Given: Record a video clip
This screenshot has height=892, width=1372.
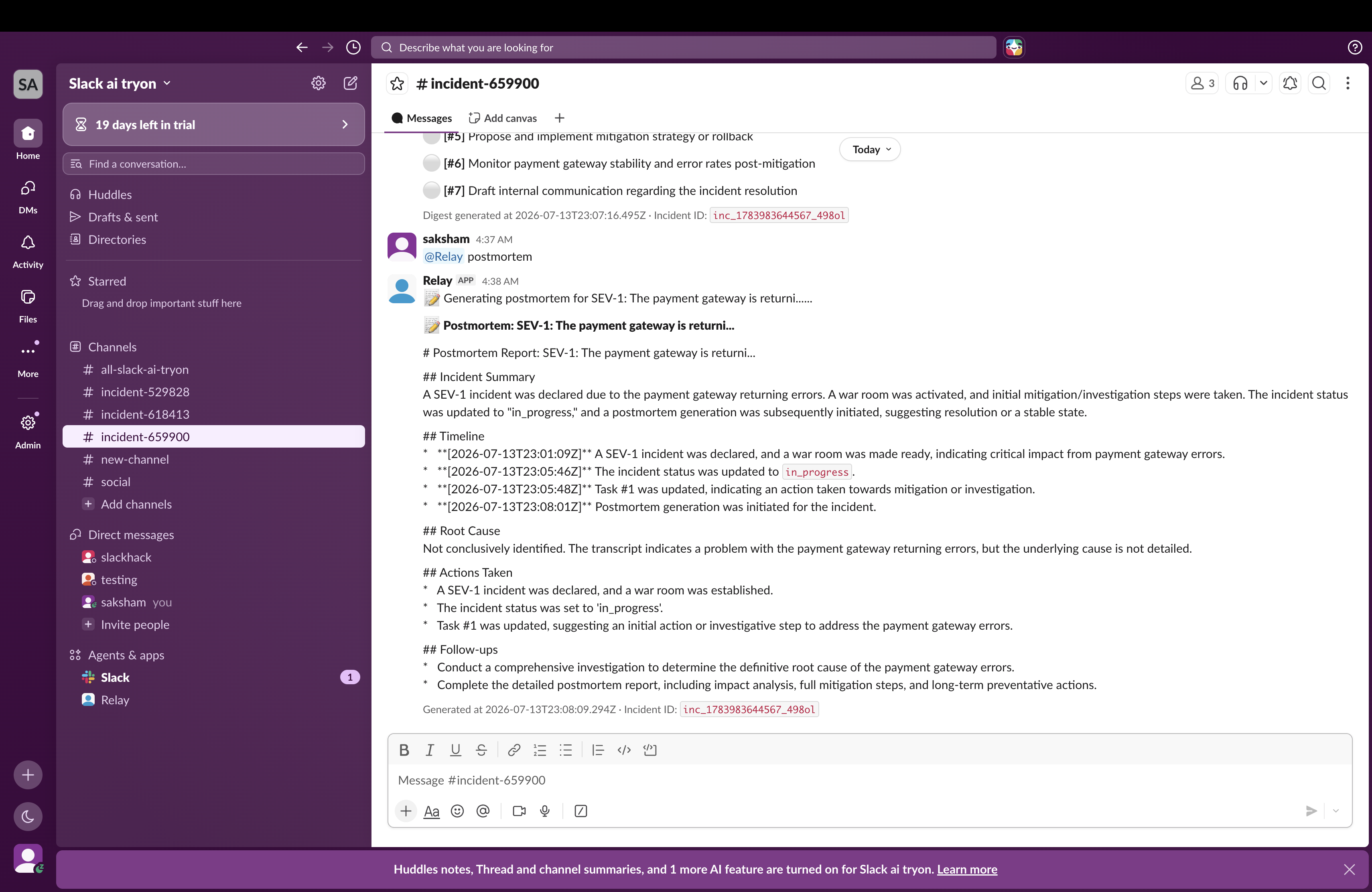Looking at the screenshot, I should tap(519, 811).
